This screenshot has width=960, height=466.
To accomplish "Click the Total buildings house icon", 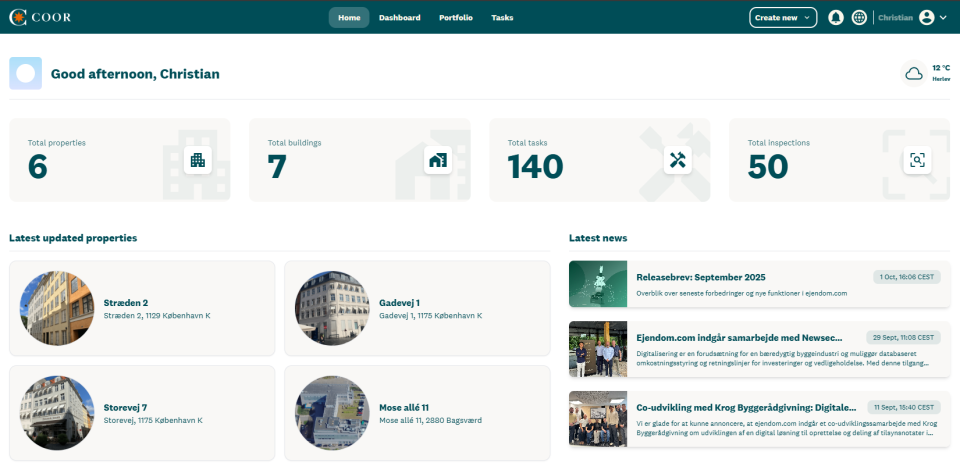I will (x=437, y=160).
